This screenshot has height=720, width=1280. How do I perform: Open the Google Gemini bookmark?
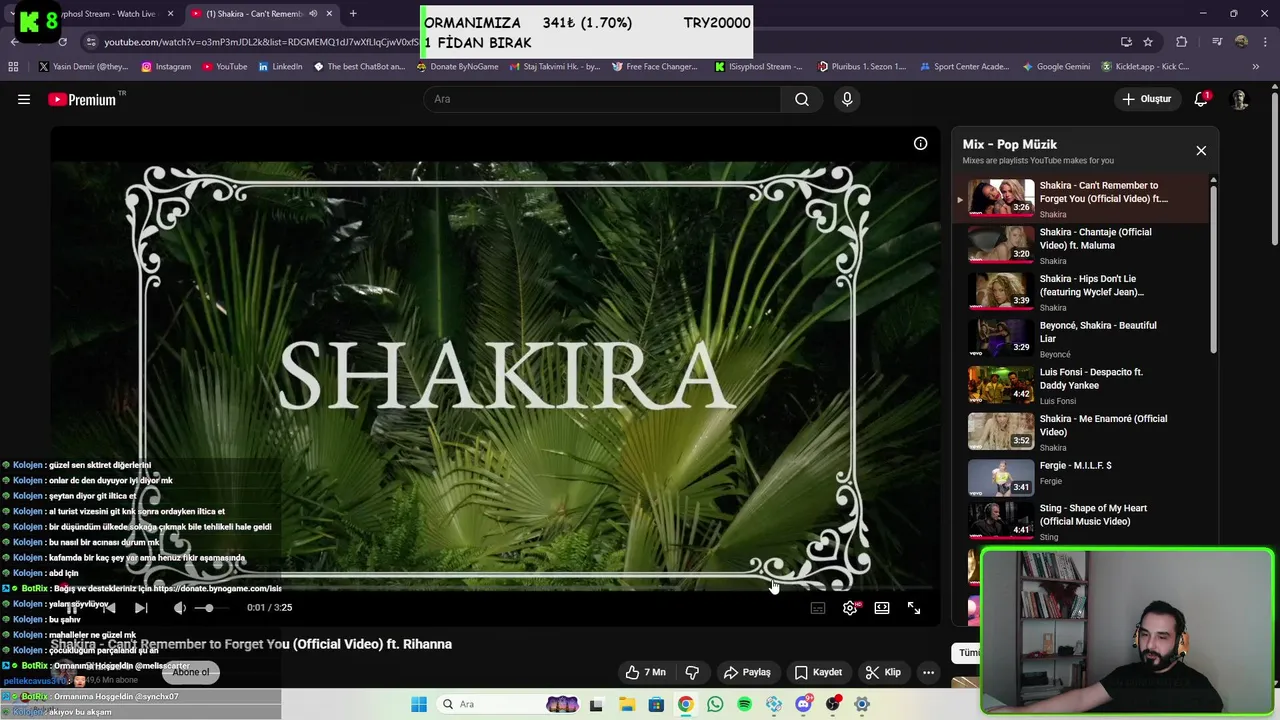[x=1056, y=67]
